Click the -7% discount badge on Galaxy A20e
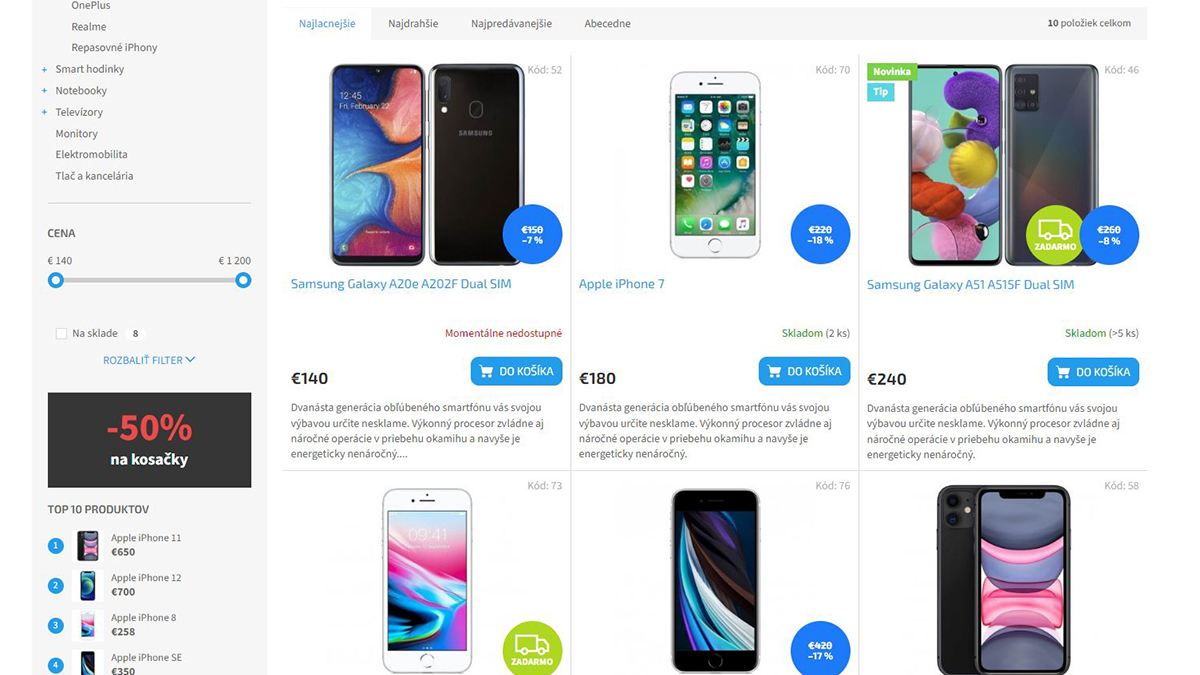 pos(532,235)
